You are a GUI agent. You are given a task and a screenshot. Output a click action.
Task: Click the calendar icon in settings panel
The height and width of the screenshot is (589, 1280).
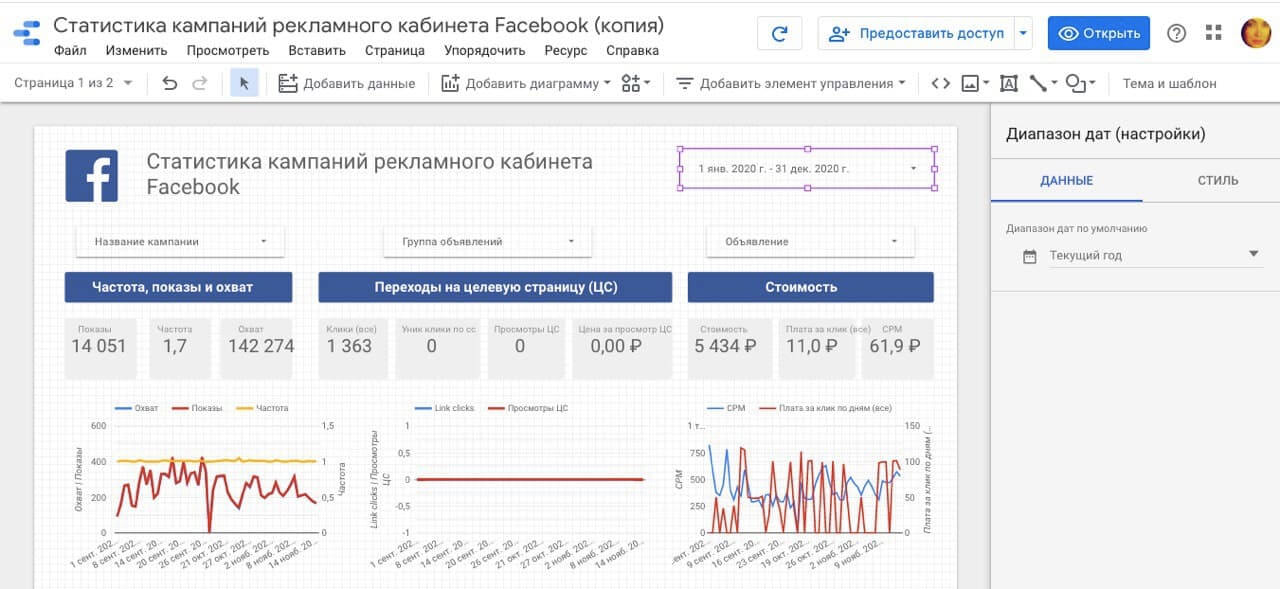click(1030, 256)
